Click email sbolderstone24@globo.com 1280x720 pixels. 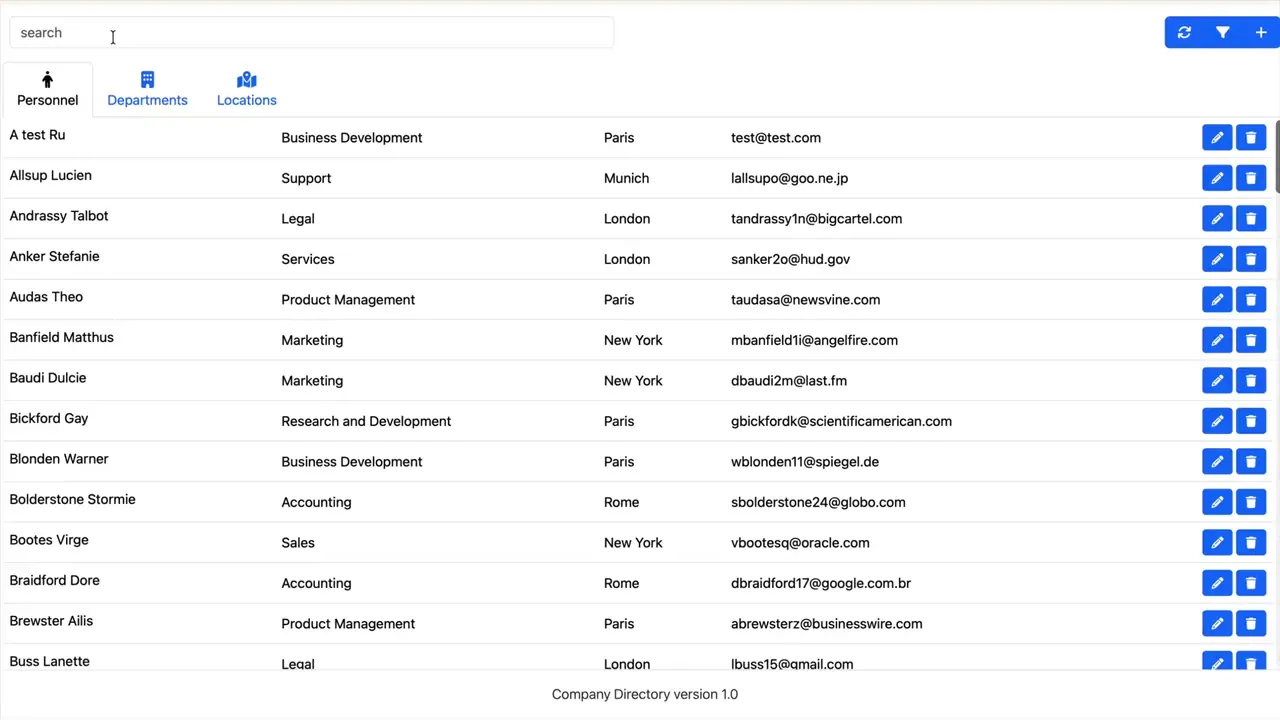point(818,502)
